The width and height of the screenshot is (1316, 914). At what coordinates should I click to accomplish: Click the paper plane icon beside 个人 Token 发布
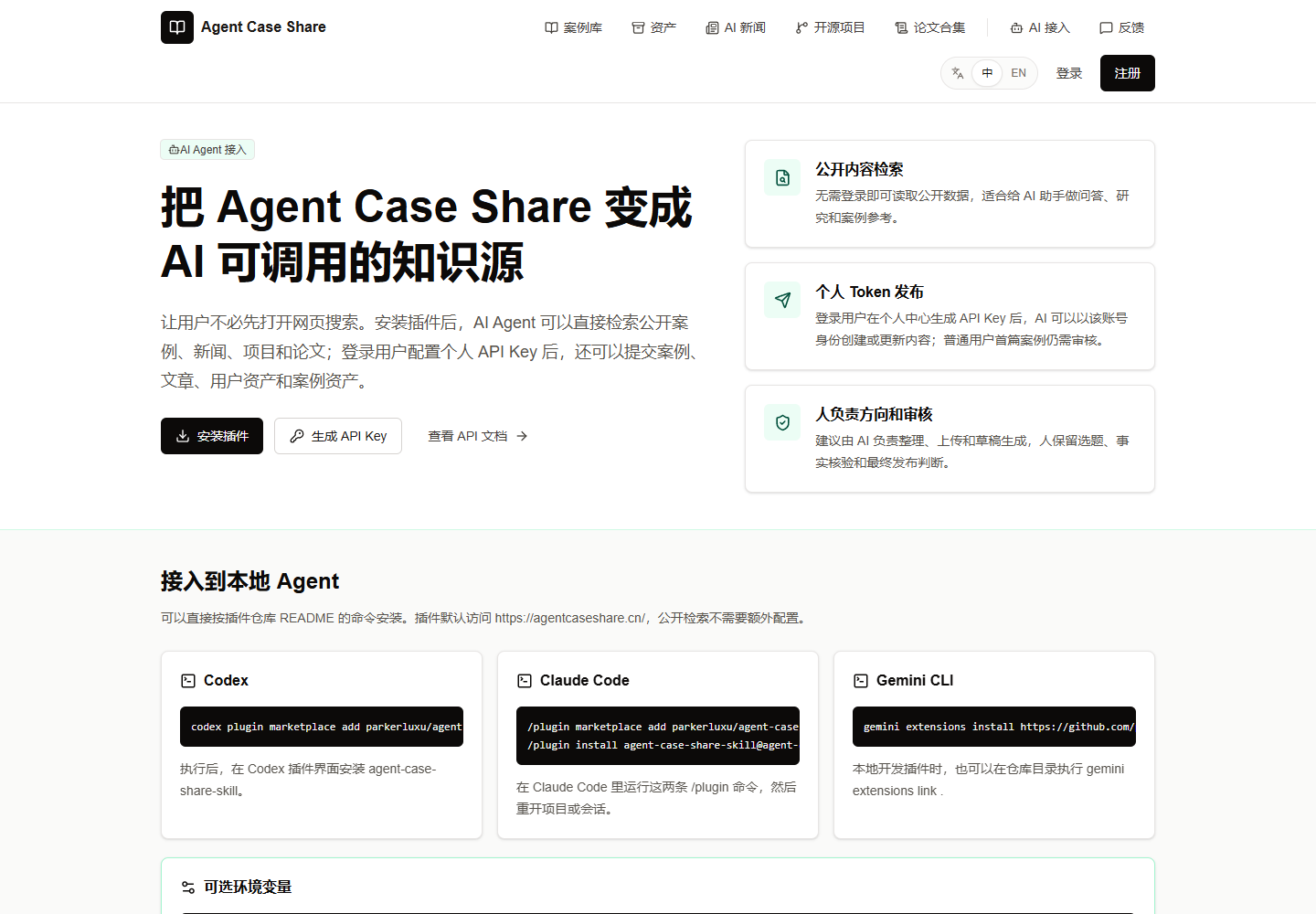pos(782,300)
